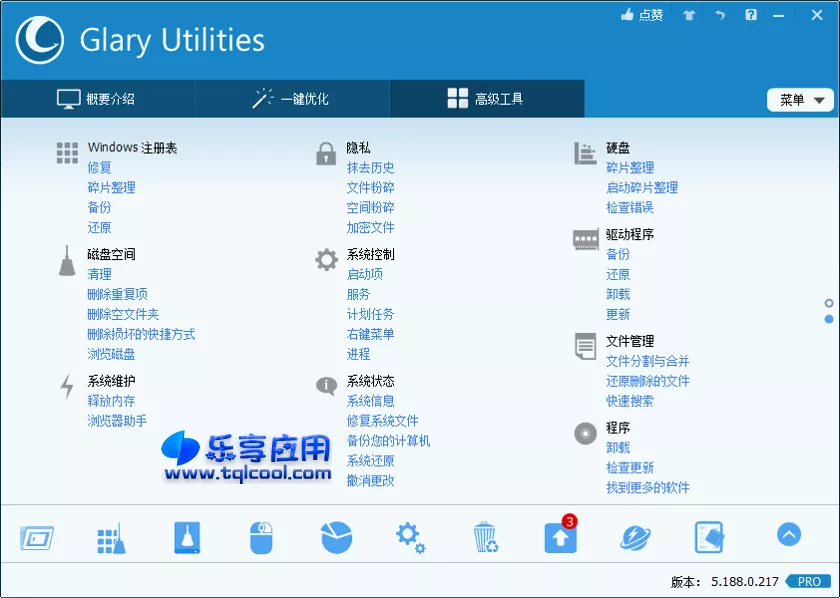Image resolution: width=840 pixels, height=598 pixels.
Task: Switch to the 一键优化 tab
Action: coord(292,99)
